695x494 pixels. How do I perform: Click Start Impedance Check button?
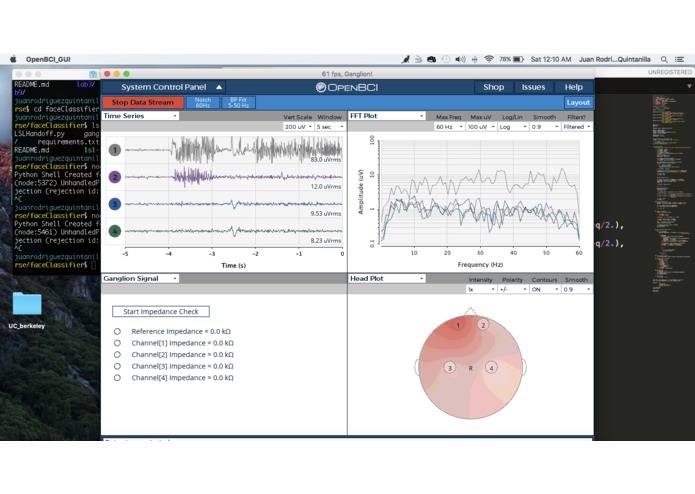click(x=161, y=311)
